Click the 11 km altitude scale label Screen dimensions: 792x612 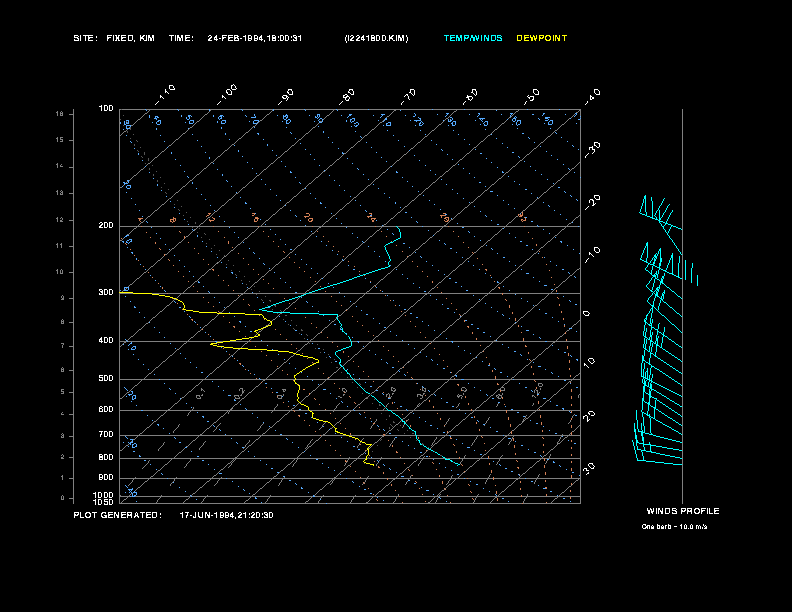coord(60,246)
